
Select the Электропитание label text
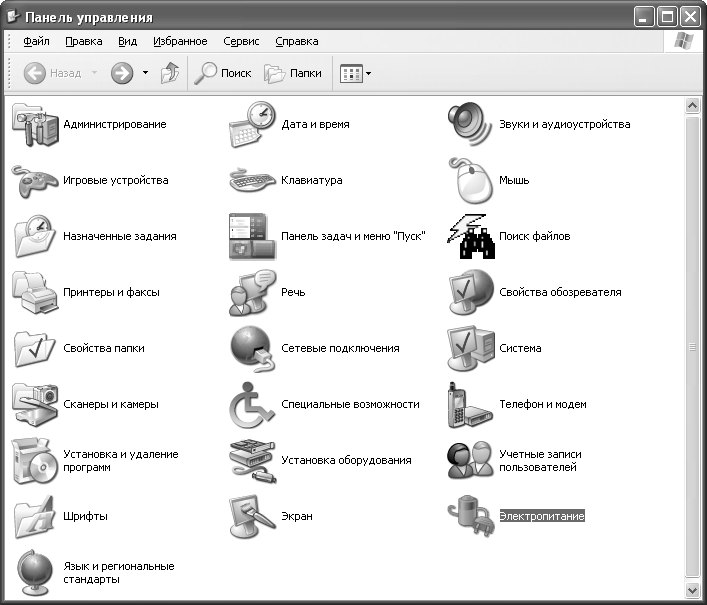pyautogui.click(x=542, y=516)
